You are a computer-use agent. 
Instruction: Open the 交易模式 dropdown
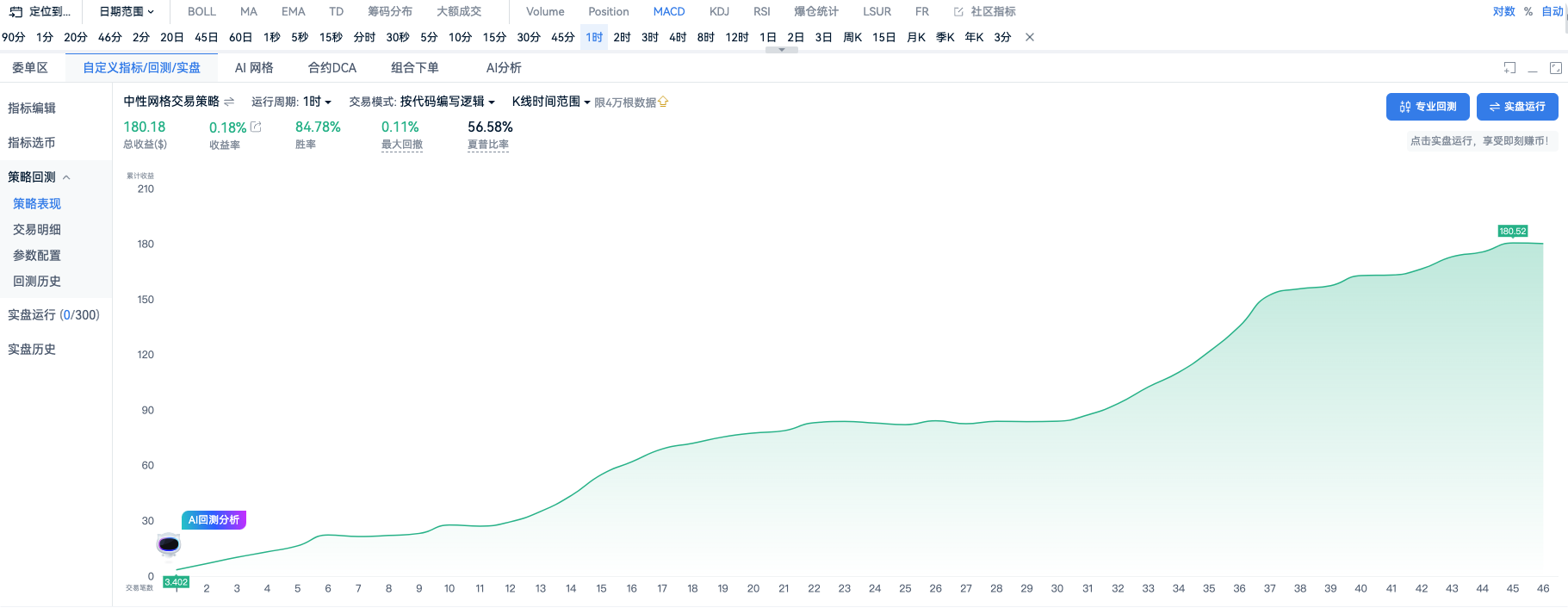(447, 102)
